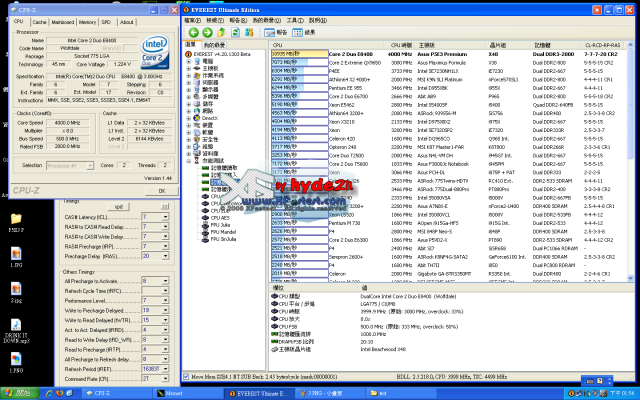The image size is (640, 400).
Task: Open RAS# to CAS# Read Delay dropdown
Action: [165, 227]
